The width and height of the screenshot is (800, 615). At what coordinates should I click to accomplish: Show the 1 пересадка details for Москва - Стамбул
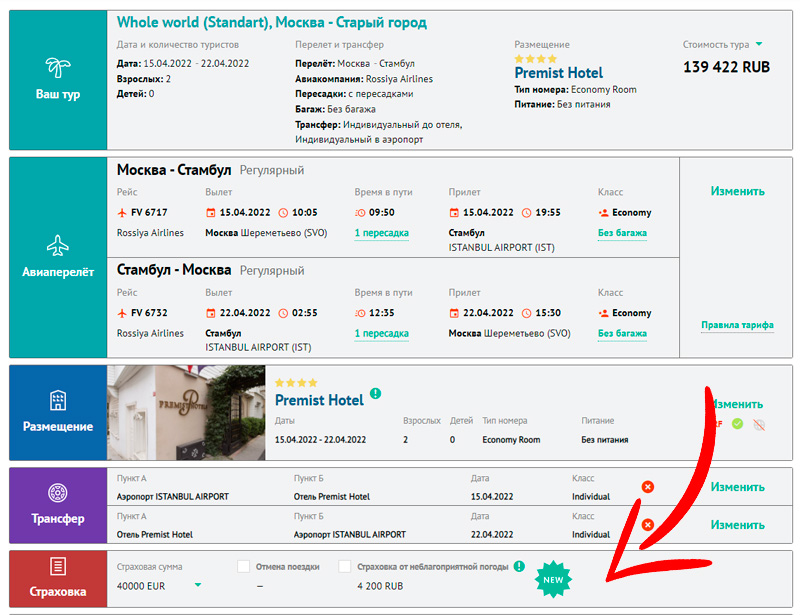pyautogui.click(x=381, y=233)
